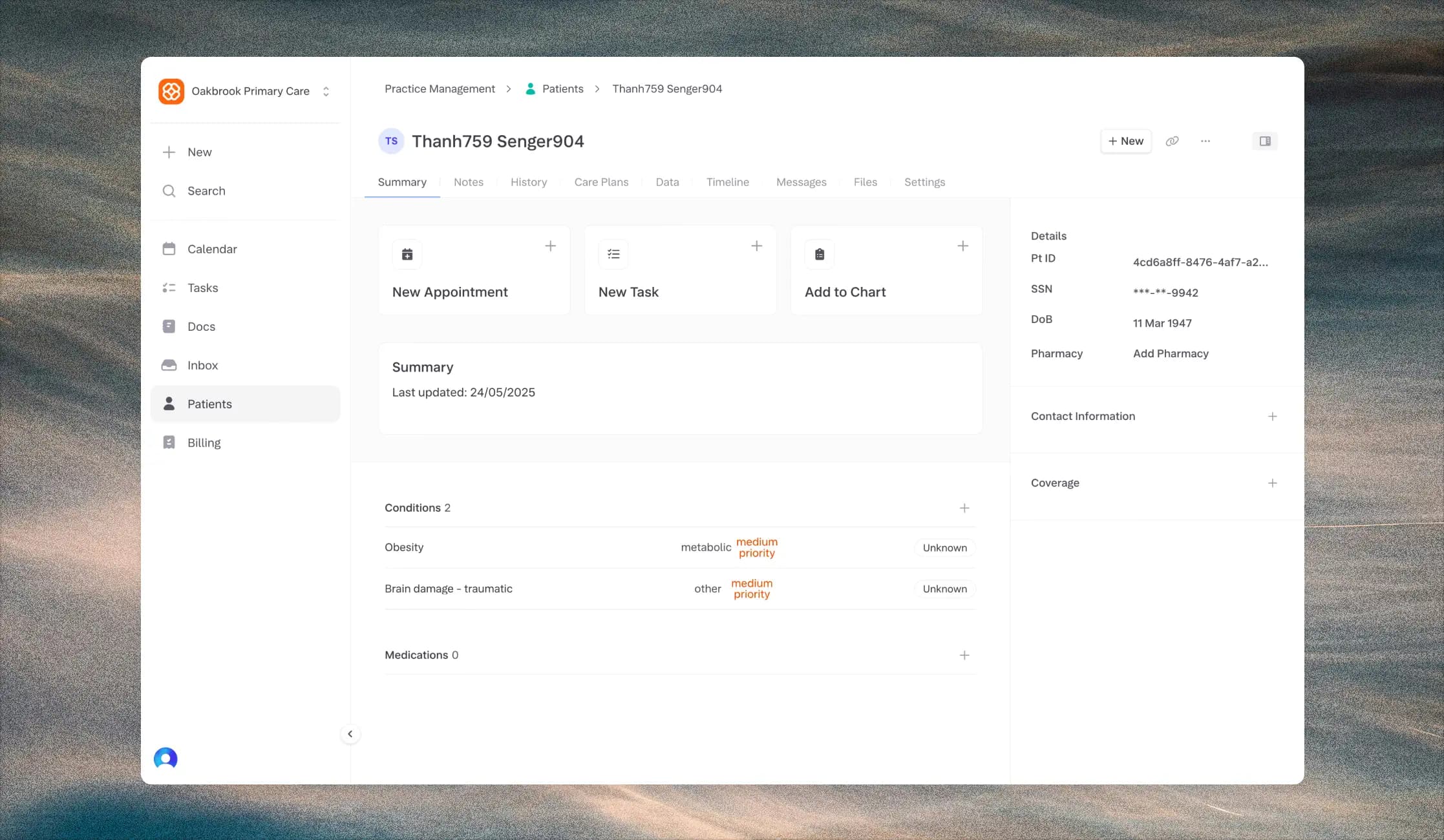Add a new condition with the plus icon

[964, 508]
